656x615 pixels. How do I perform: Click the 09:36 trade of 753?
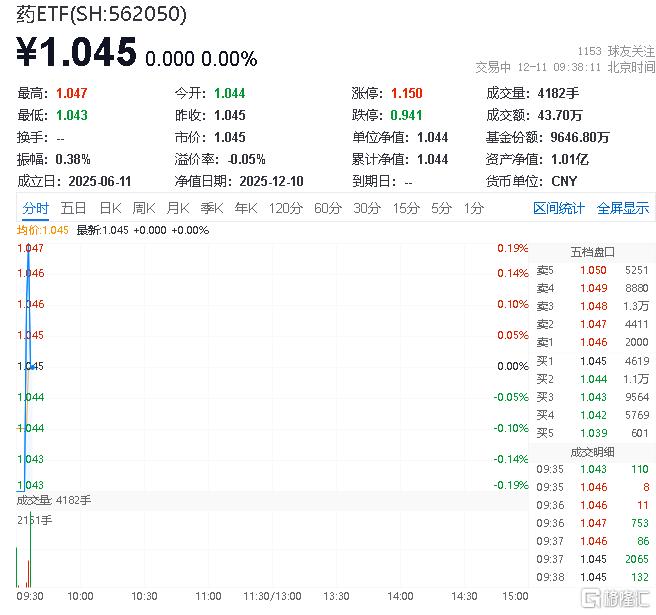coord(592,523)
